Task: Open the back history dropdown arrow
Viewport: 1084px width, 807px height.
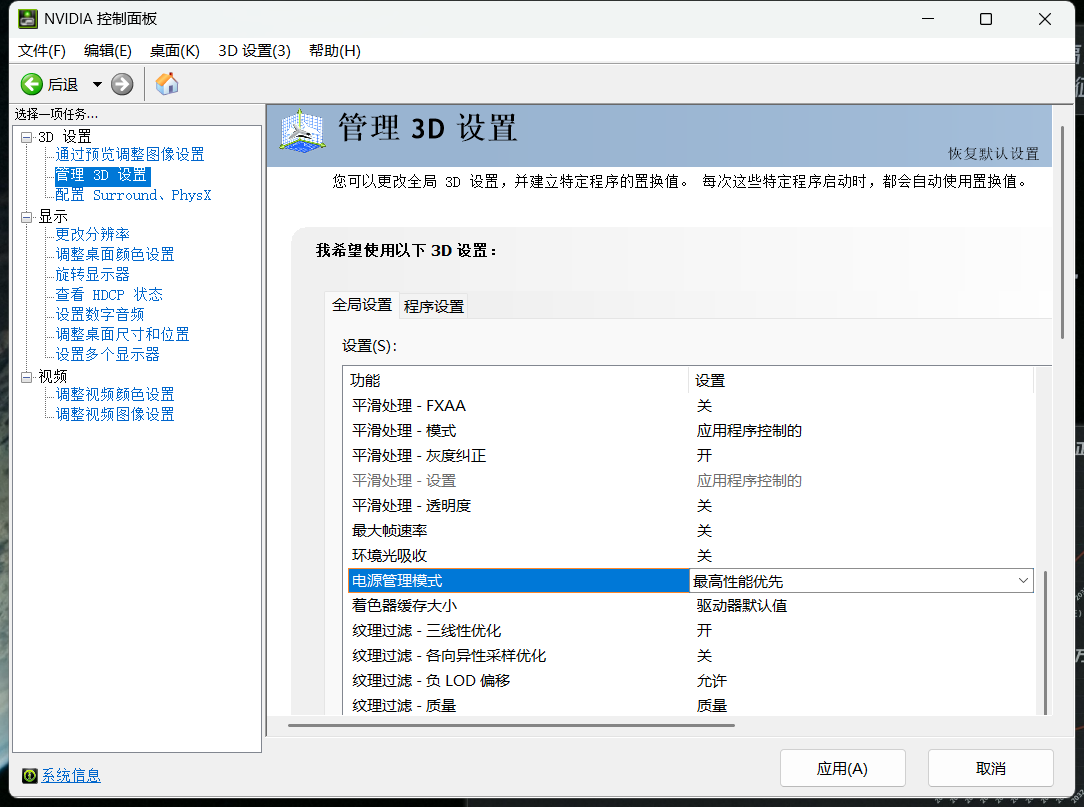Action: click(97, 84)
